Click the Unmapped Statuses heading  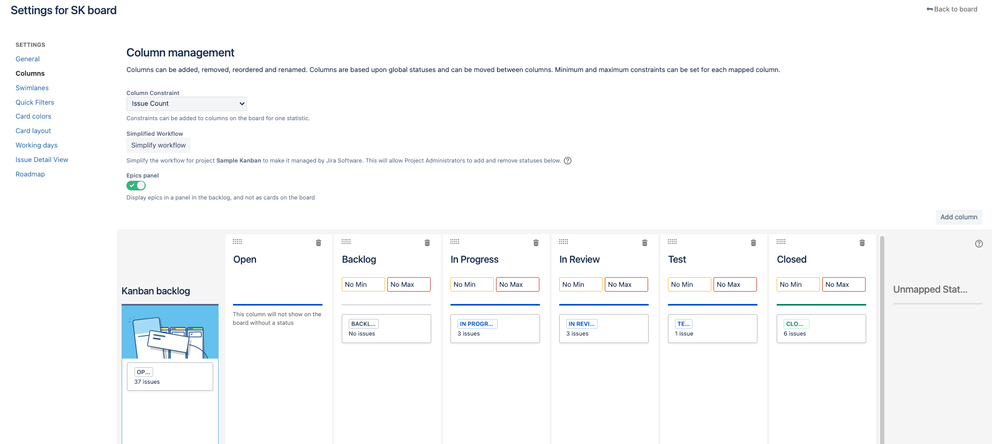(930, 289)
